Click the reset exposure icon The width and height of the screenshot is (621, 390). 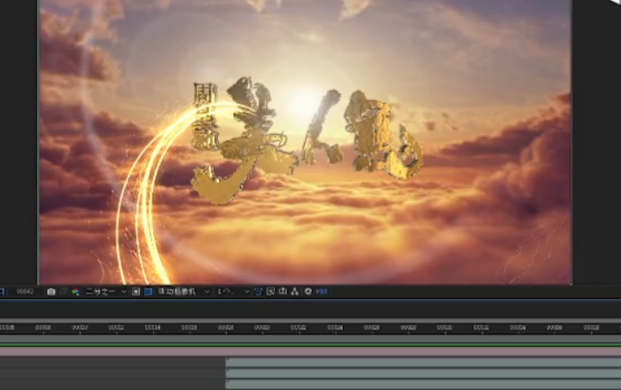(x=308, y=292)
